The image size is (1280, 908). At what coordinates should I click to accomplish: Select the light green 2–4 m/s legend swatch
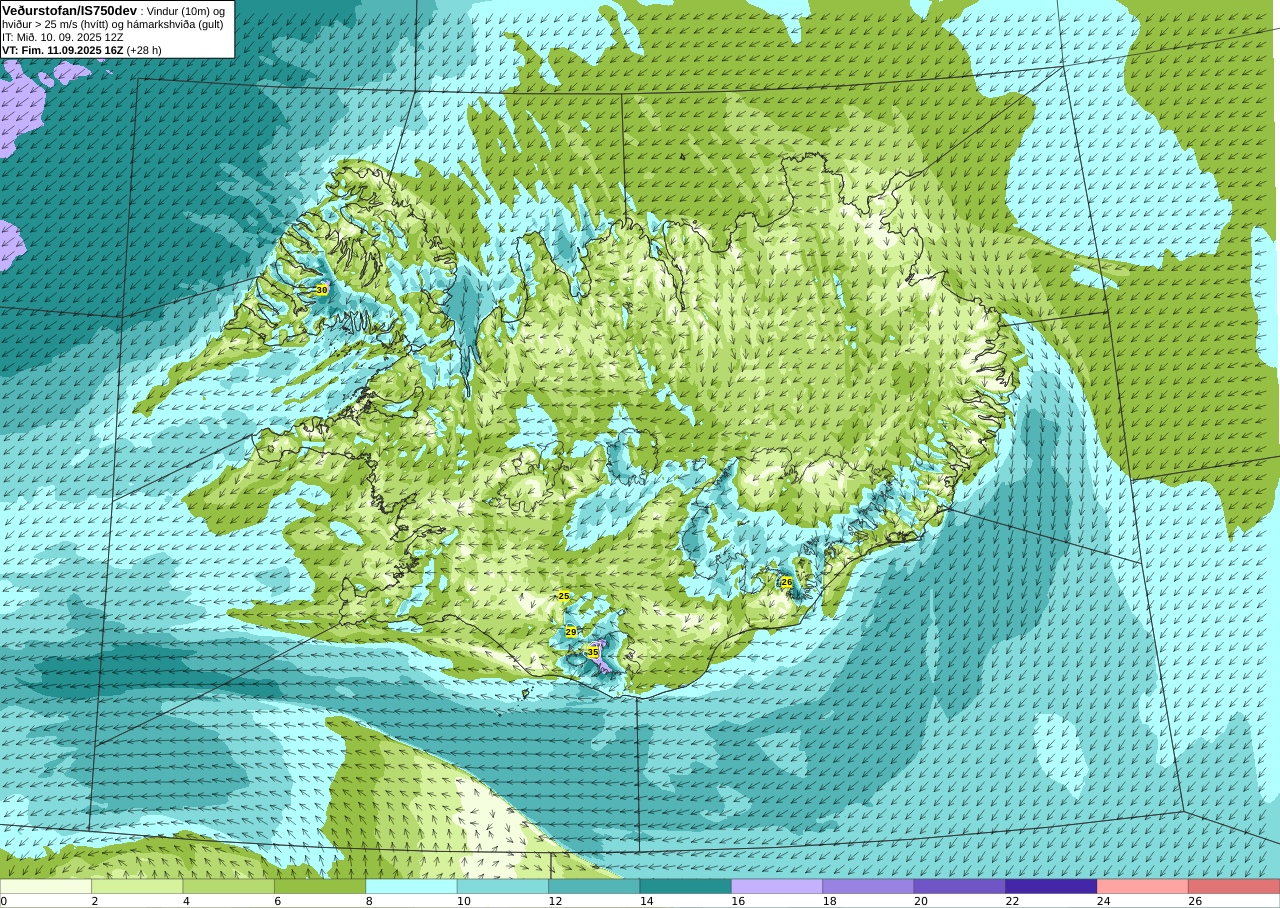[137, 886]
